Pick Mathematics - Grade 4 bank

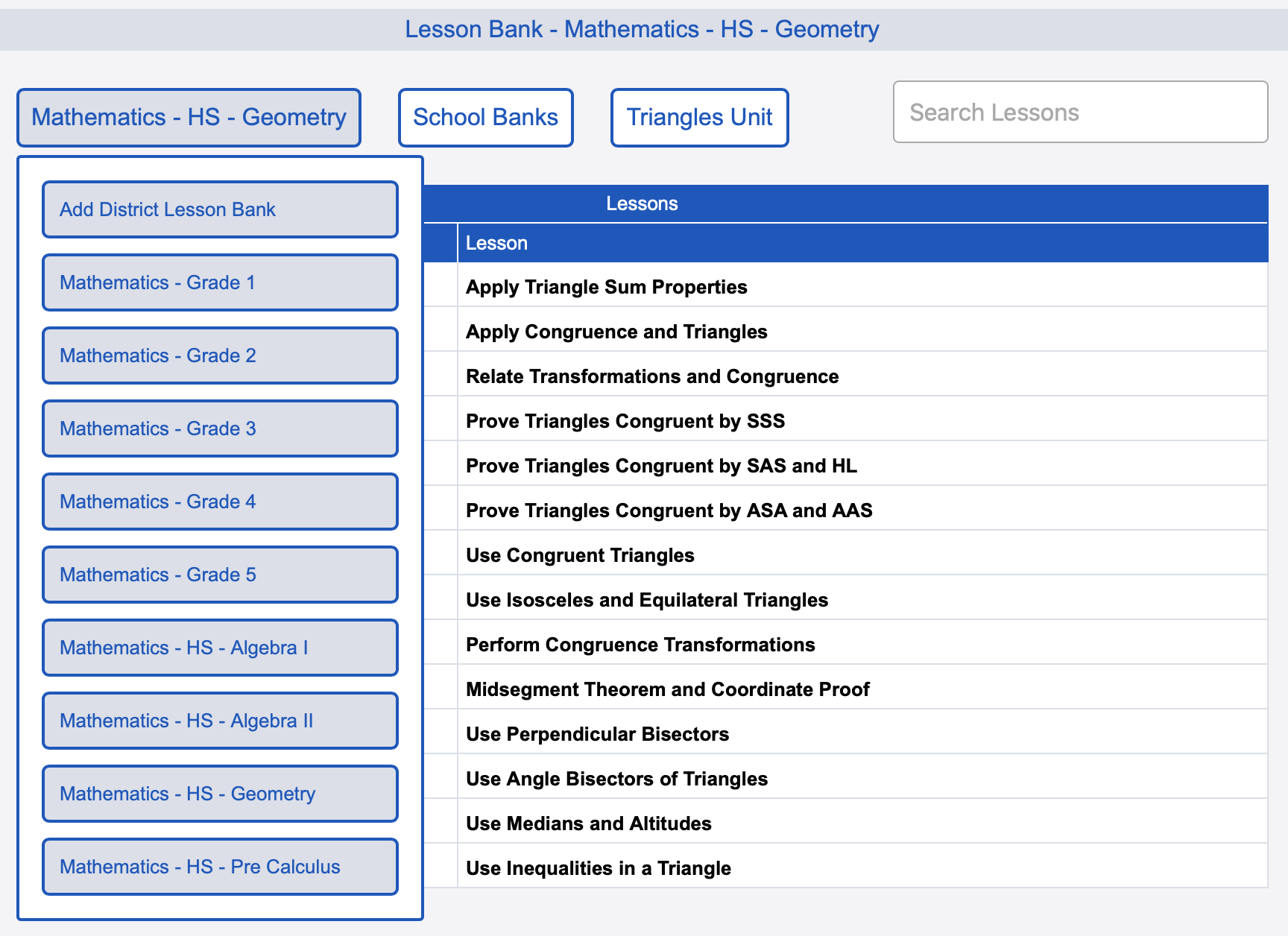220,502
